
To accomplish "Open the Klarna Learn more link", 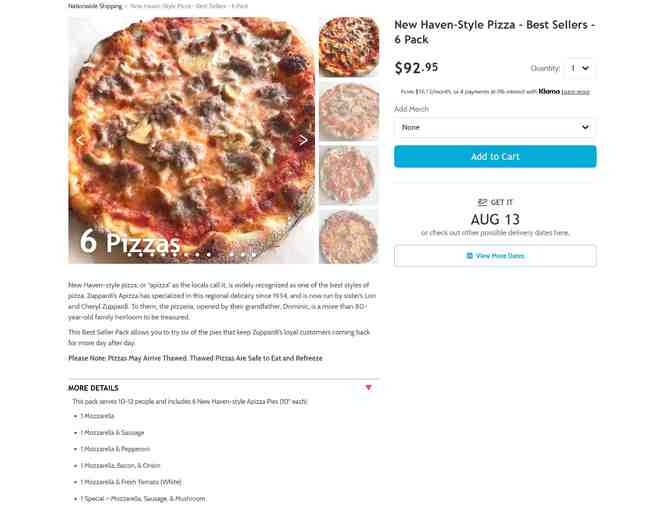I will click(x=576, y=92).
